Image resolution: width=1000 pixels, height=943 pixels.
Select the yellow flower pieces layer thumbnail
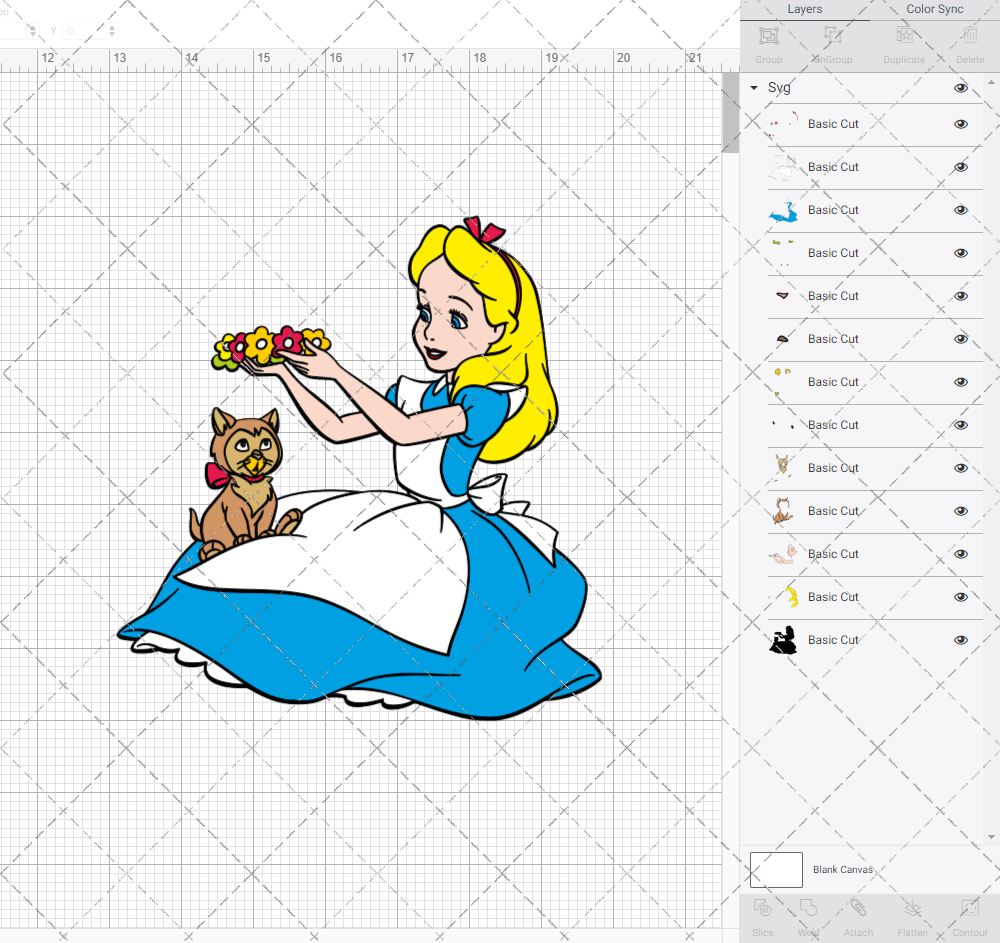point(783,382)
